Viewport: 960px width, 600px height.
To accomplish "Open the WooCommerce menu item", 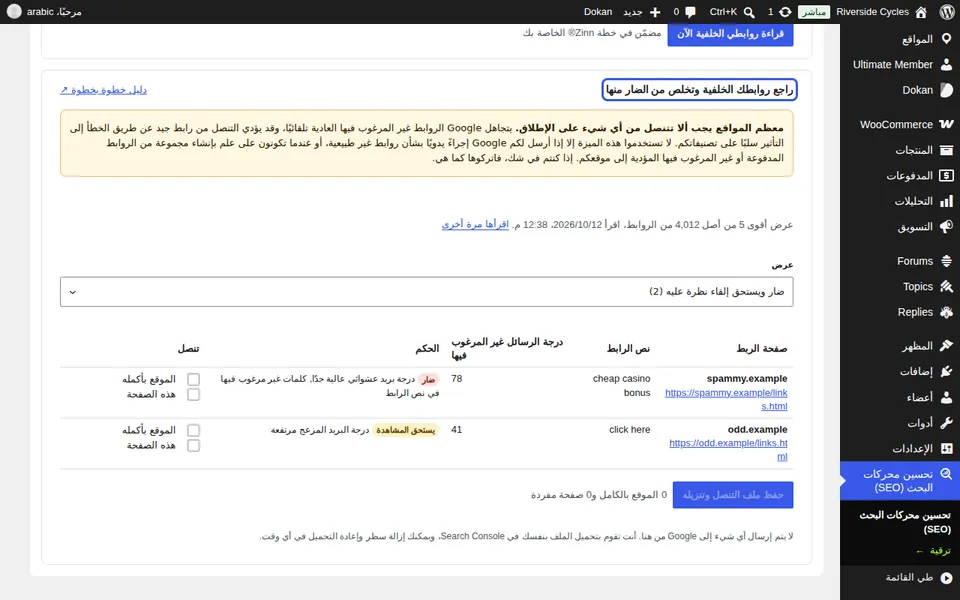I will [900, 124].
